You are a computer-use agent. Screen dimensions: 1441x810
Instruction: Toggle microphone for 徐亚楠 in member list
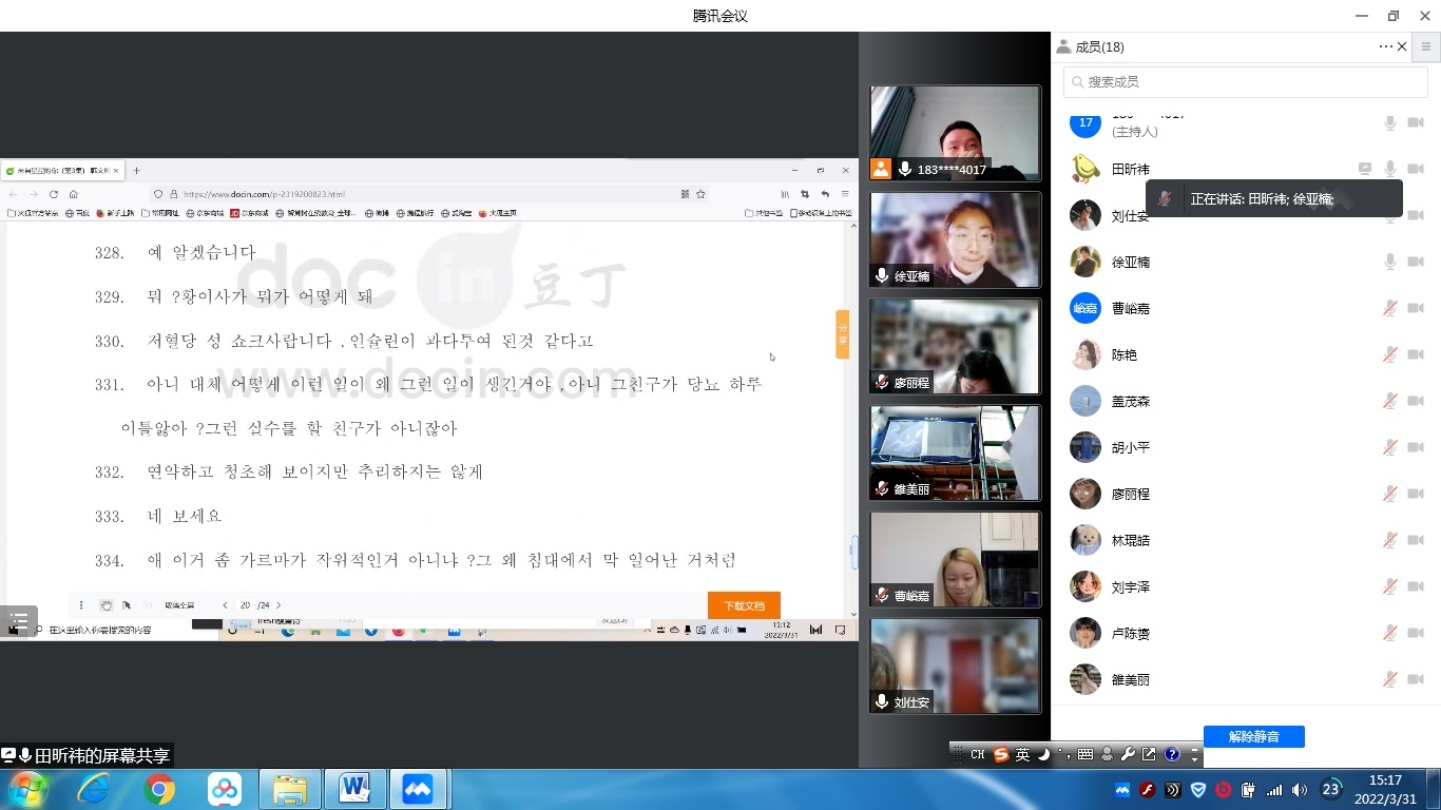click(1390, 262)
